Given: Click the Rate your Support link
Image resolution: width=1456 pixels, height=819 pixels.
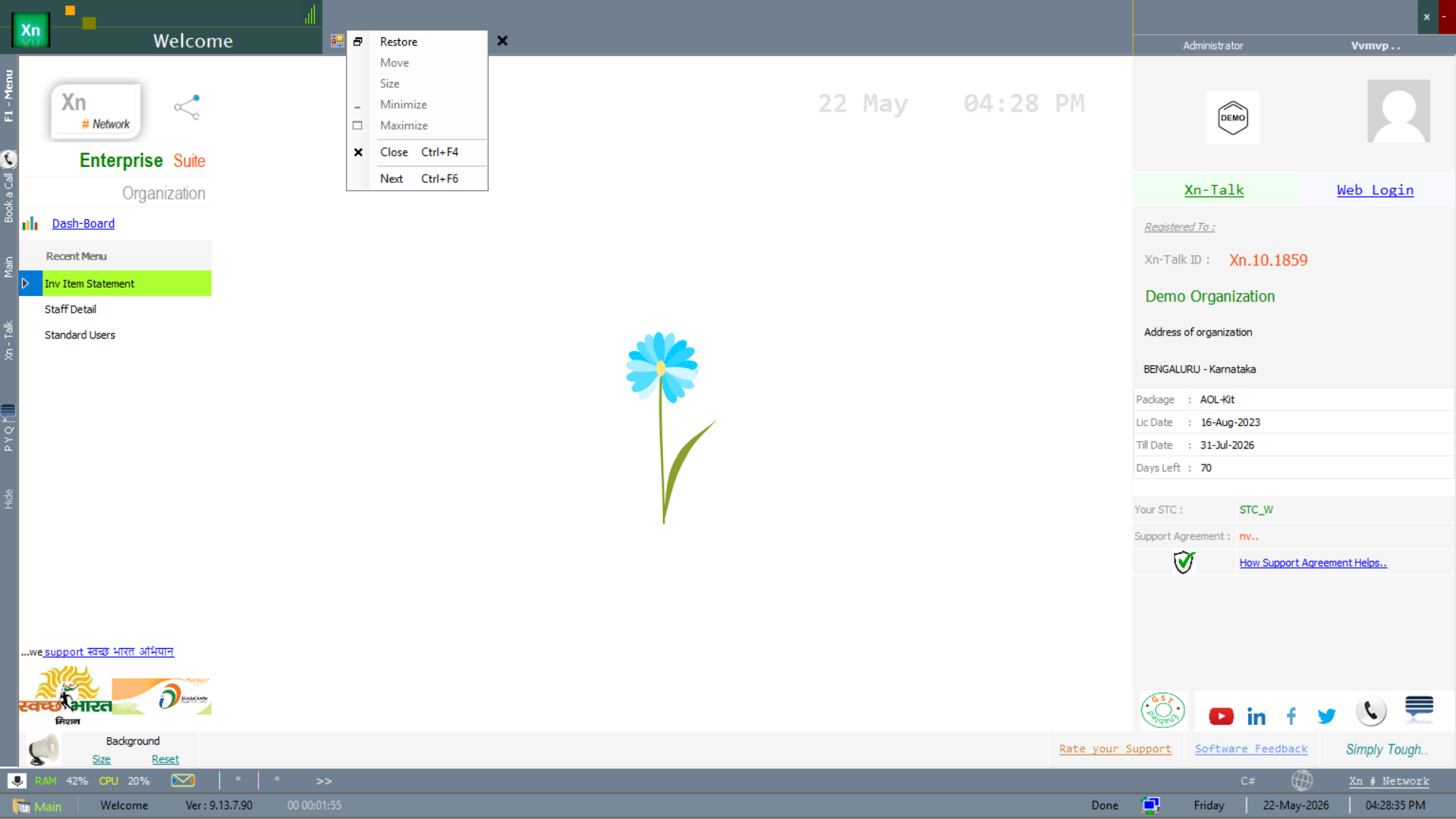Looking at the screenshot, I should 1115,748.
